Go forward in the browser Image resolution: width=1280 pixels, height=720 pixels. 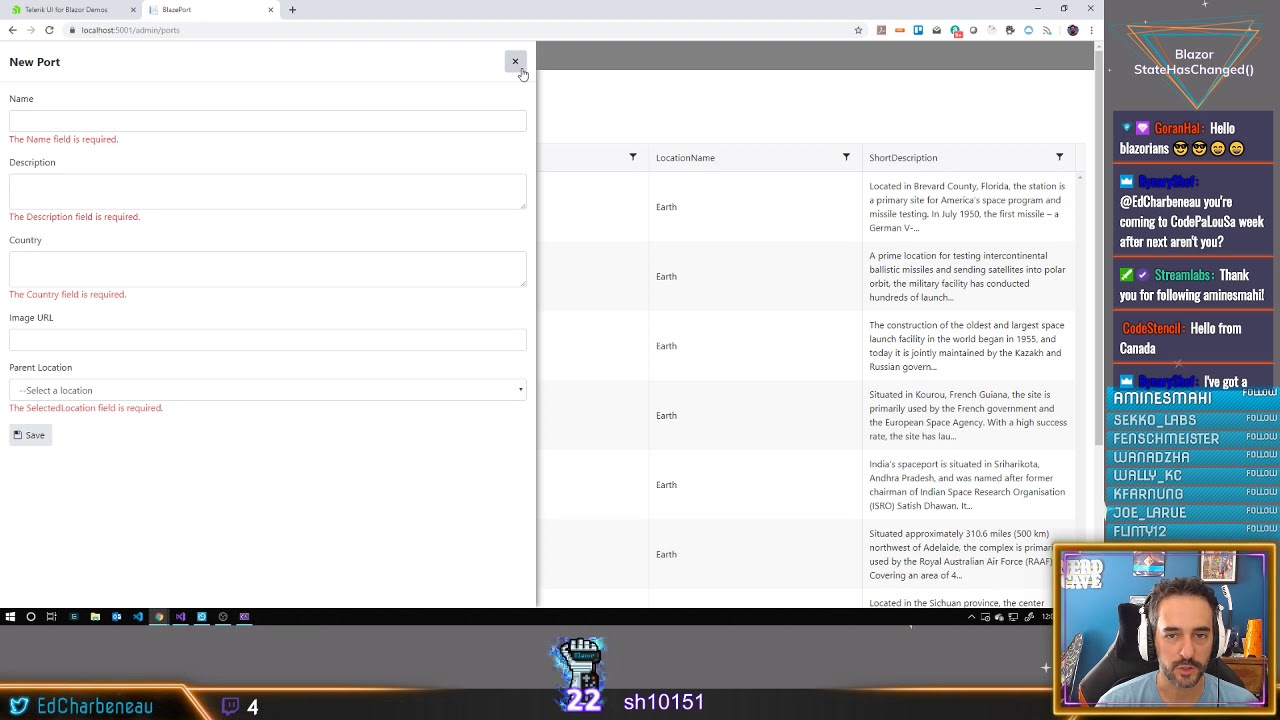coord(30,30)
